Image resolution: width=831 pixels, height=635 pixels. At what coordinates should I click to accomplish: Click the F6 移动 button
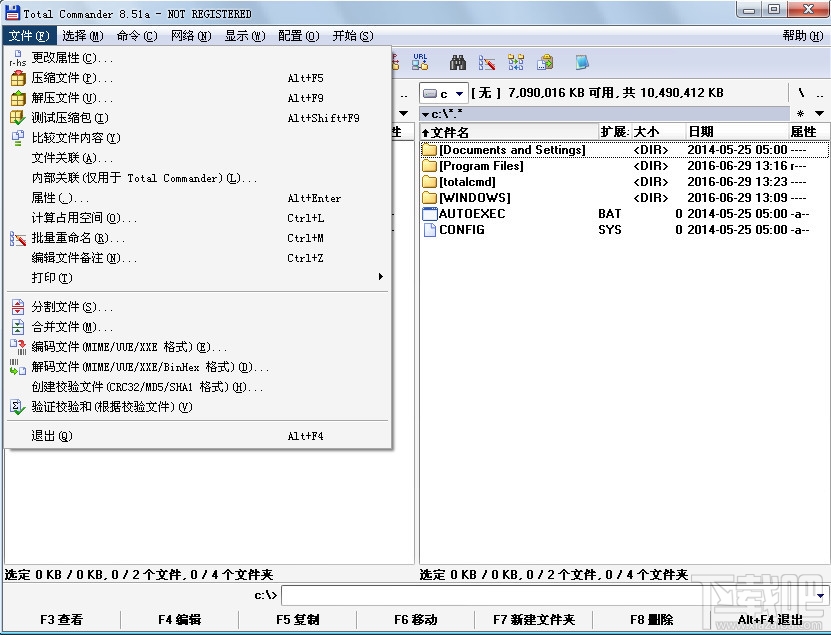(416, 620)
